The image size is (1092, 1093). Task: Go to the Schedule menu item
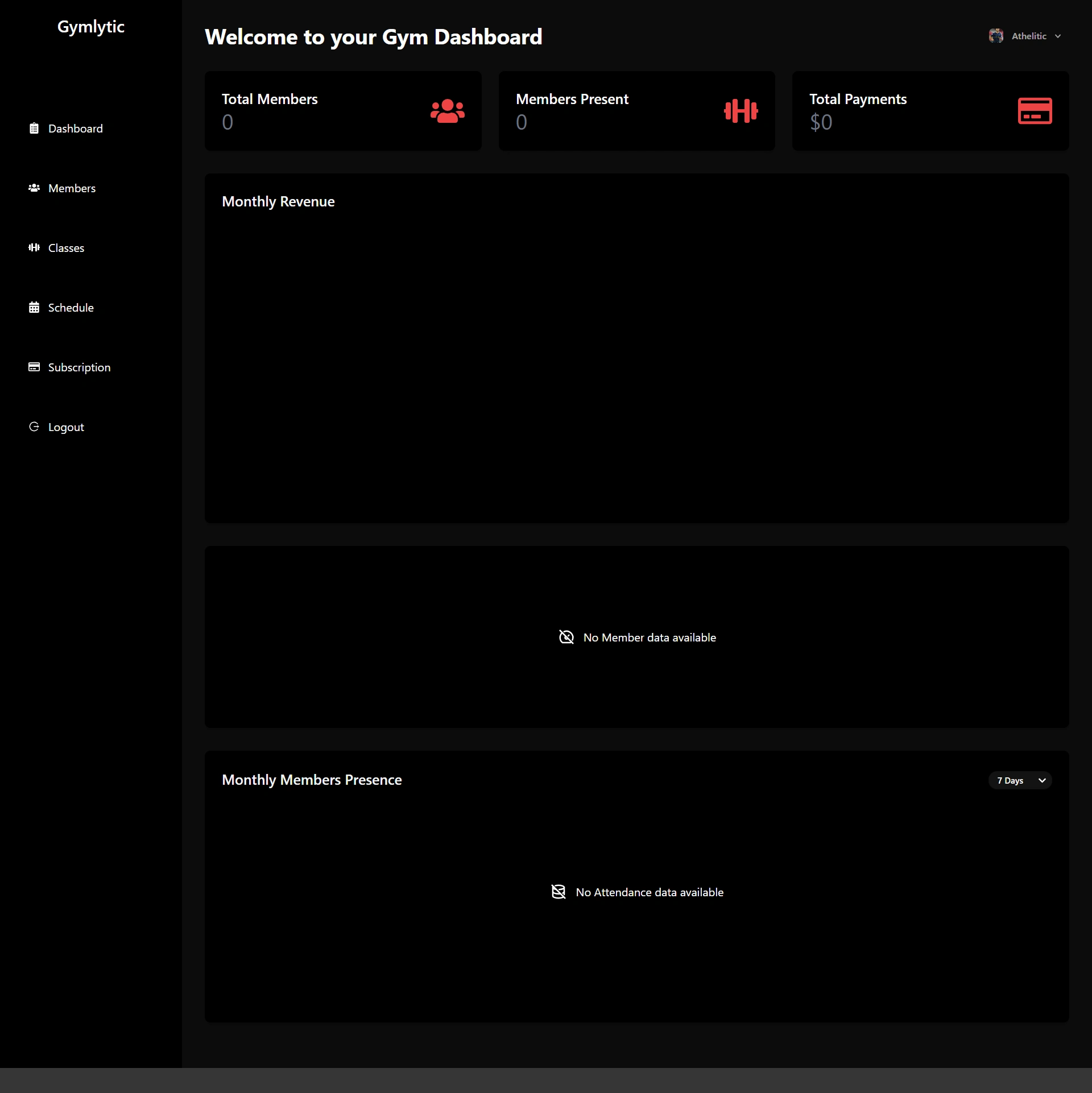(x=71, y=308)
